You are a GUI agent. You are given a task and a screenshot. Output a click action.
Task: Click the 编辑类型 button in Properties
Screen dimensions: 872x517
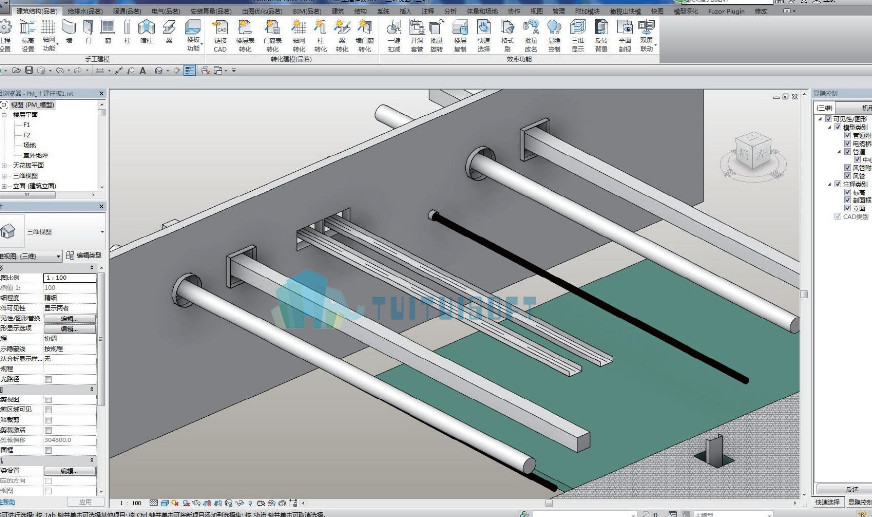pos(83,256)
